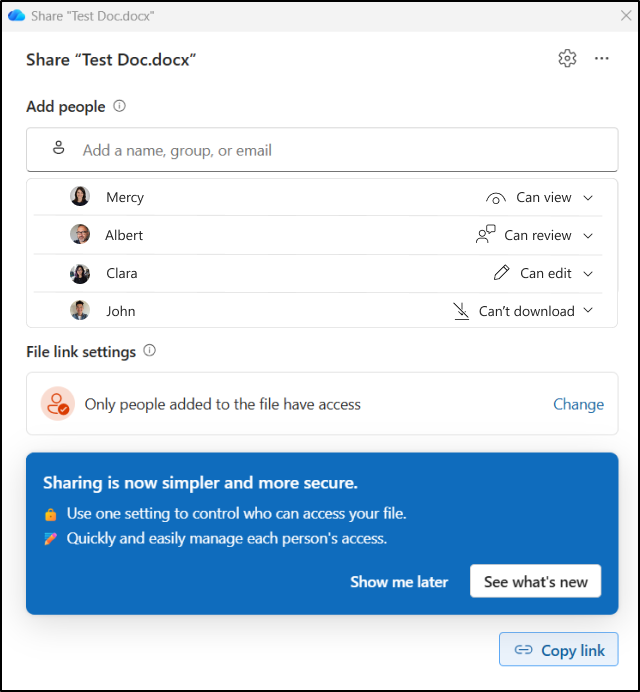
Task: Click 'Use one setting to control' banner text
Action: tap(237, 514)
